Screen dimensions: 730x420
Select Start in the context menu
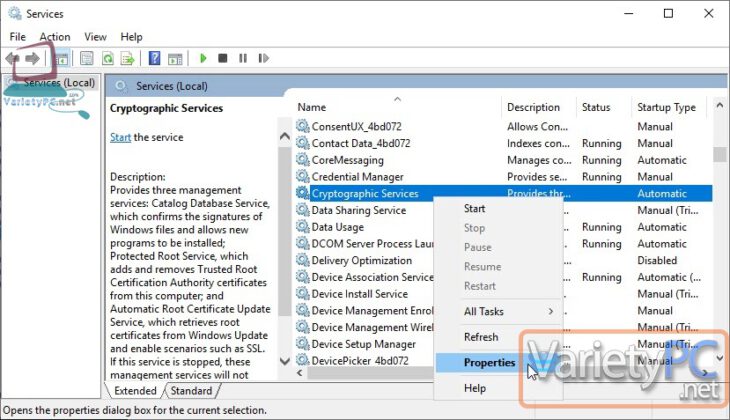pos(475,209)
